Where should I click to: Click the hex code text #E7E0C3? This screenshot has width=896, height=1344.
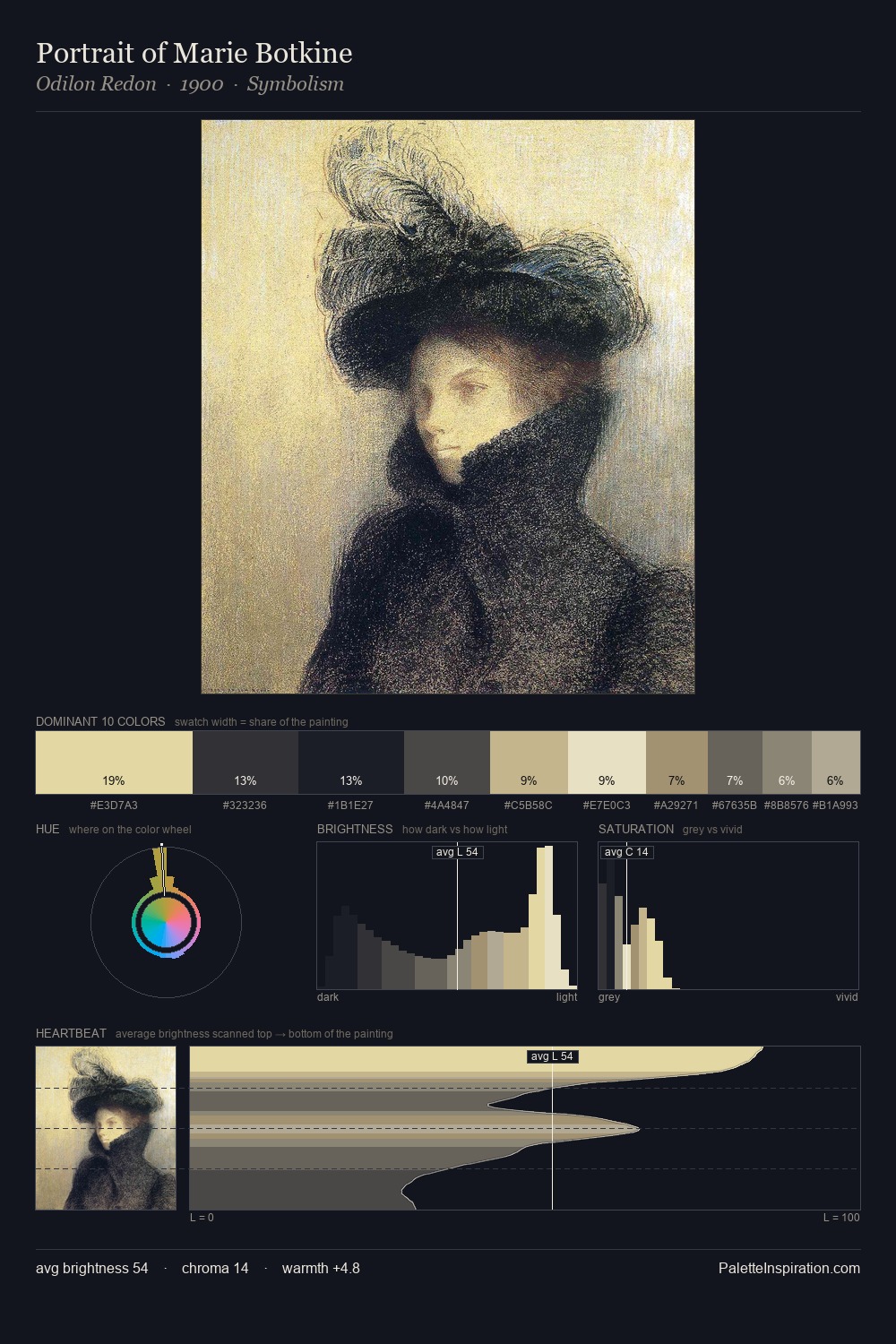[607, 806]
